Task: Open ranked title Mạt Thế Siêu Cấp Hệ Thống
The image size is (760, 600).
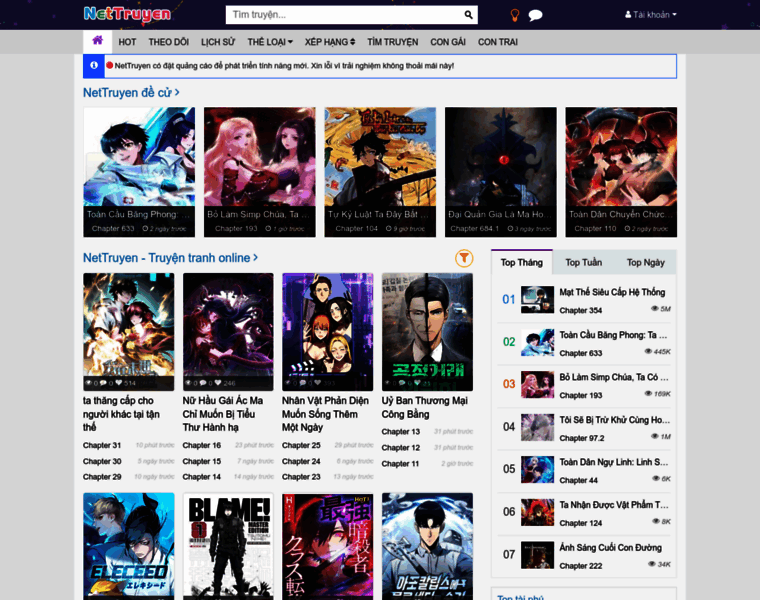Action: pos(612,292)
